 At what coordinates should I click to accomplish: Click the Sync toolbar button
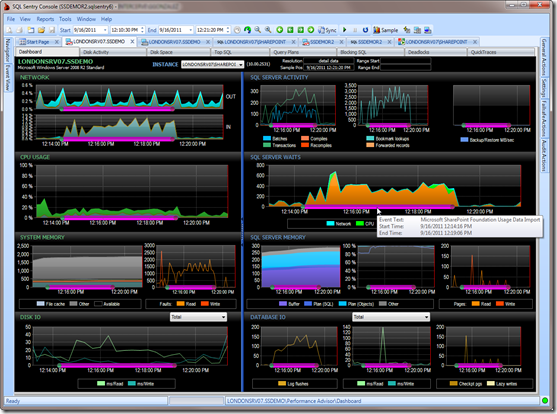coord(327,30)
